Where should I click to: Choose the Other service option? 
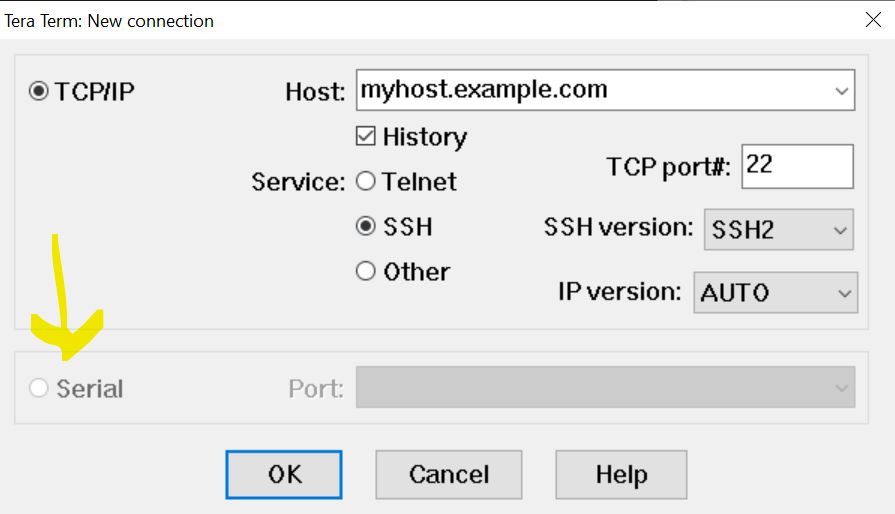coord(366,271)
